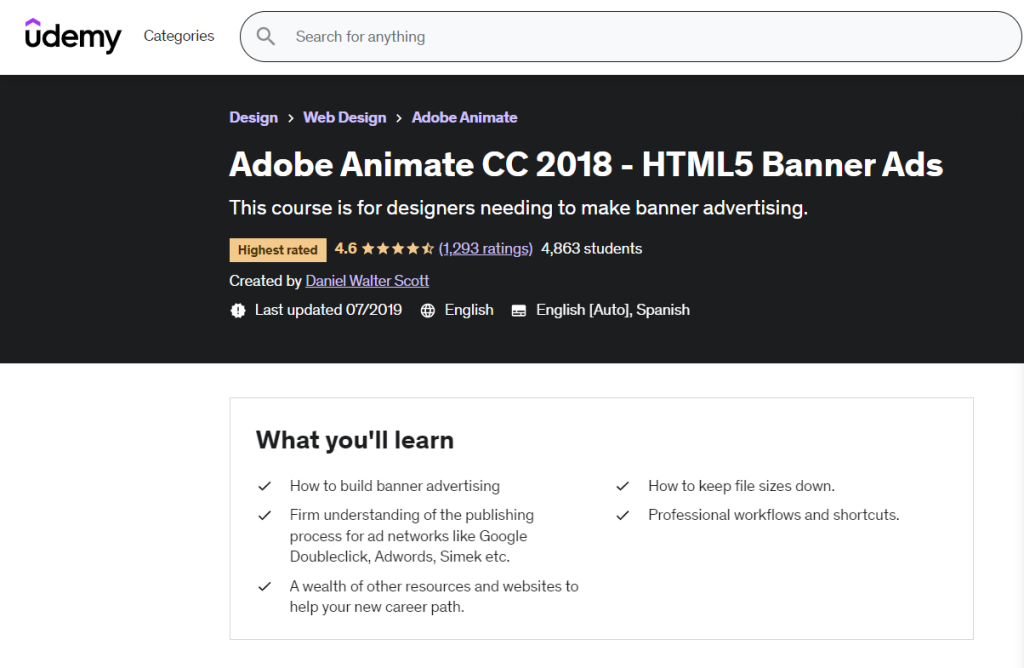The width and height of the screenshot is (1024, 668).
Task: Click the closed-captions icon before subtitle languages
Action: (518, 310)
